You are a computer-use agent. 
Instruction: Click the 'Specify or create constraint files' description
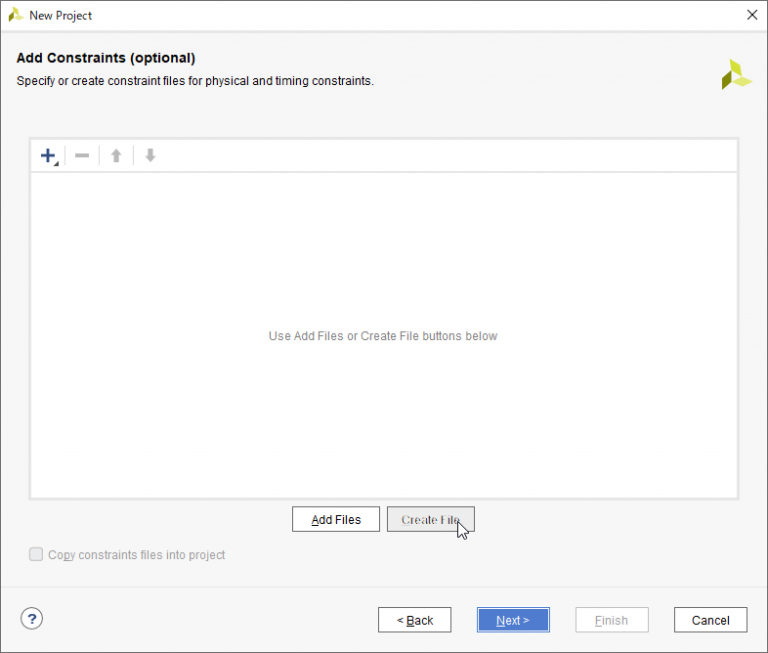click(195, 81)
